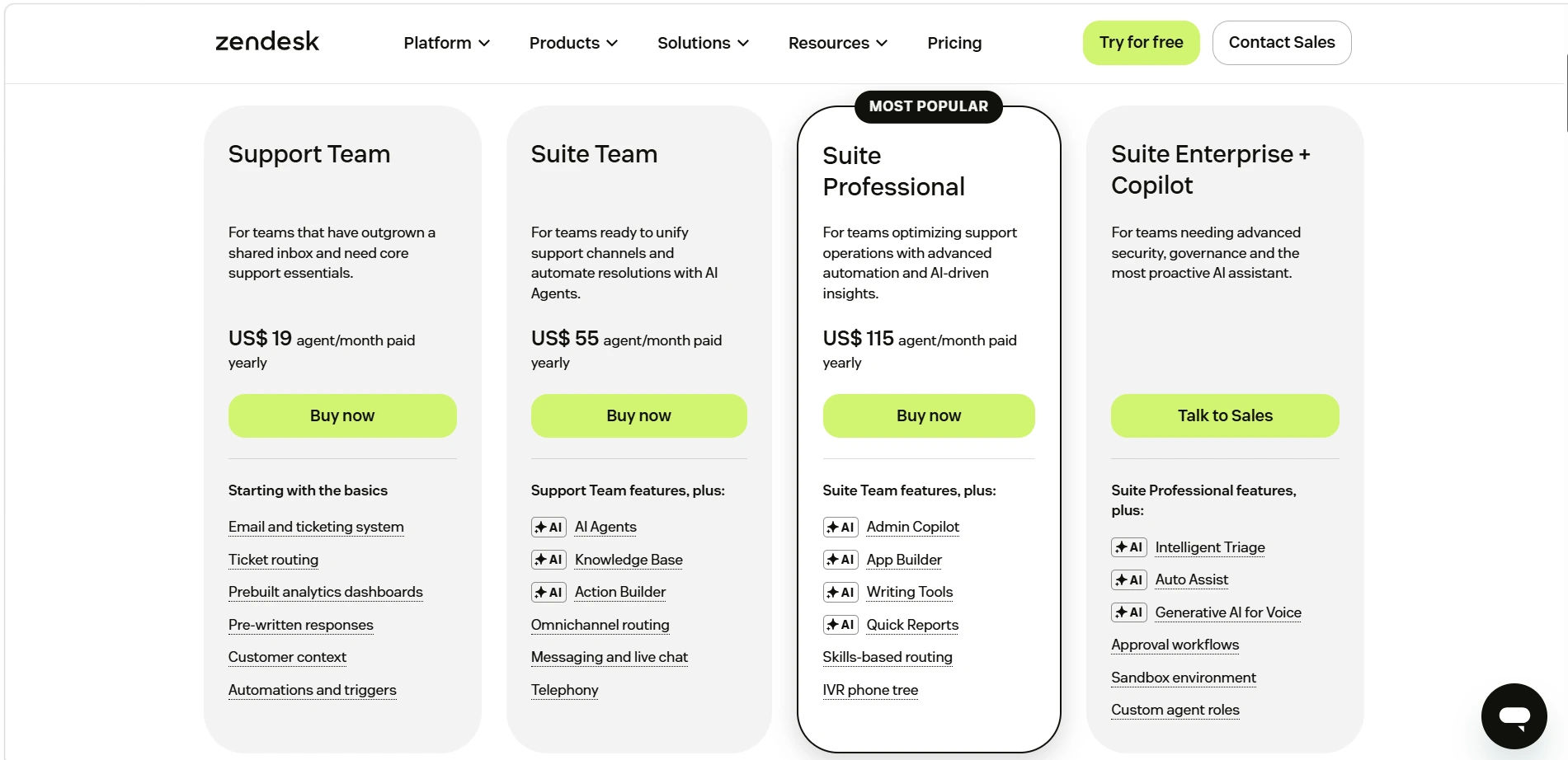Open App Builder feature link
Image resolution: width=1568 pixels, height=760 pixels.
tap(904, 560)
